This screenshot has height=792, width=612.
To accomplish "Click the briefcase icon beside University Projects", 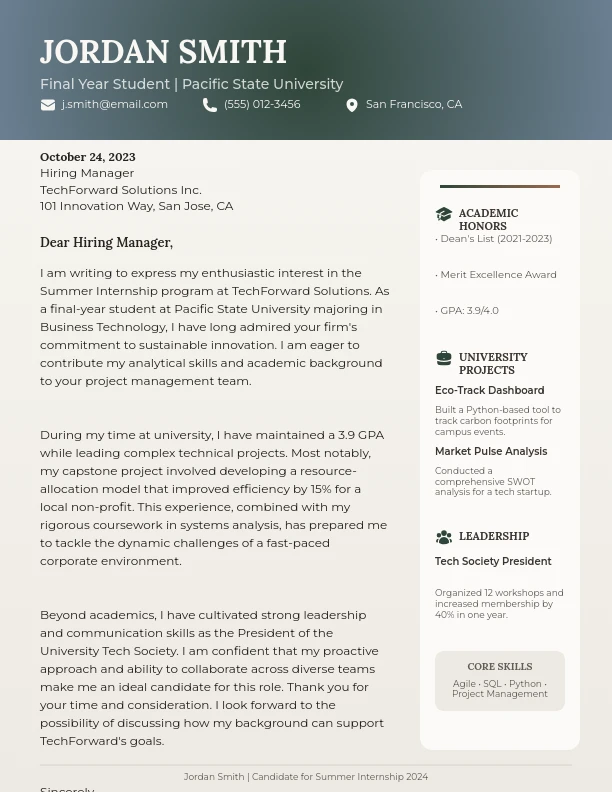I will (x=444, y=358).
